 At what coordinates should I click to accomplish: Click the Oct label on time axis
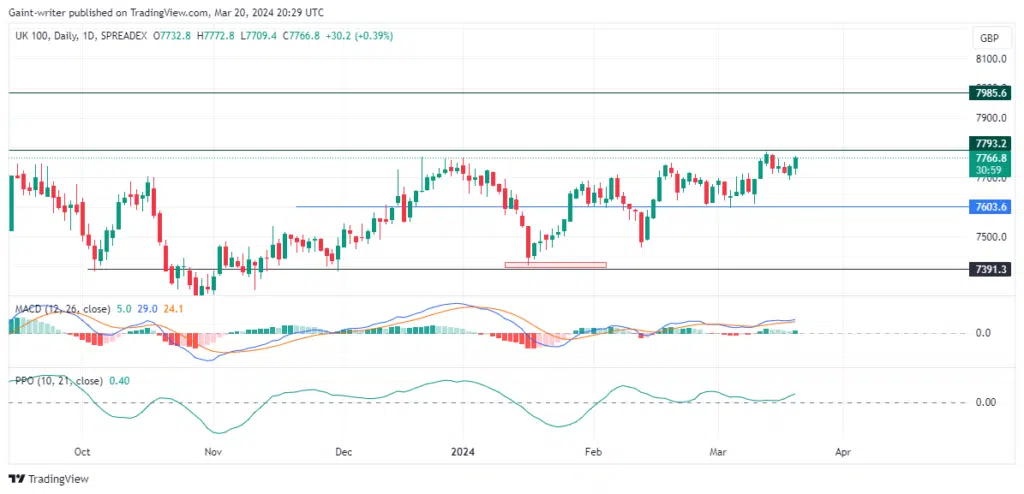[83, 451]
